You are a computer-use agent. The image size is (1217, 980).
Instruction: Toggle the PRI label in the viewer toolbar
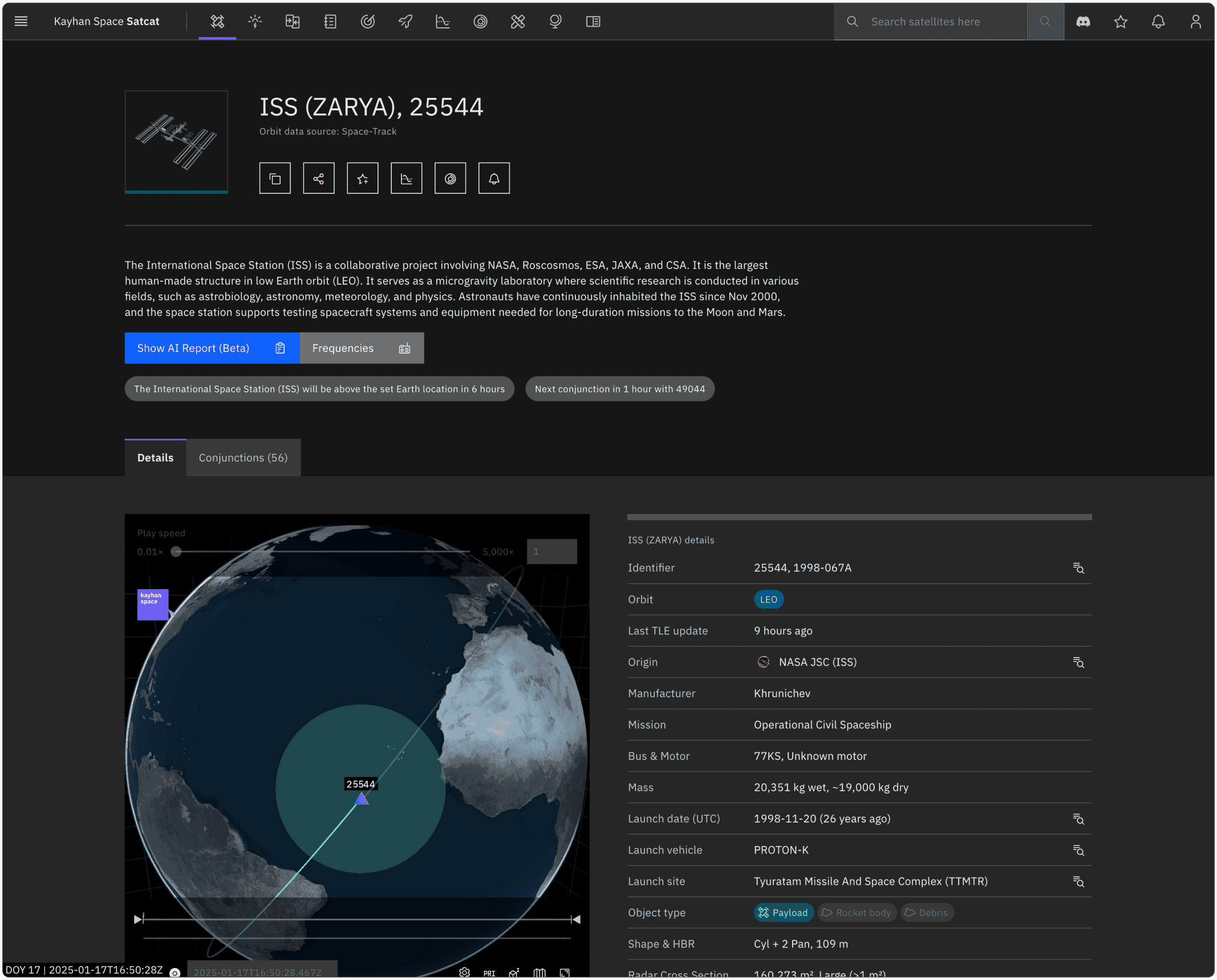pos(489,973)
